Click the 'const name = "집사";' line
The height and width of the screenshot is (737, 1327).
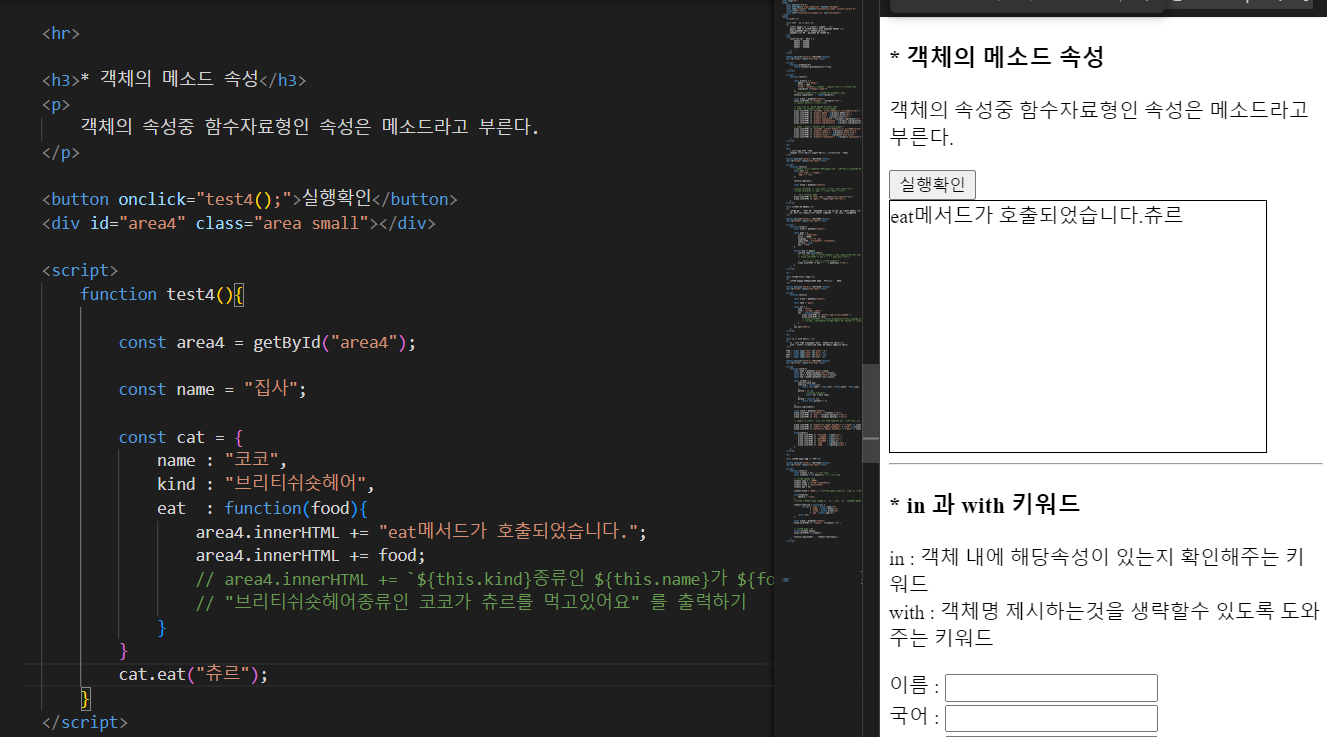212,389
